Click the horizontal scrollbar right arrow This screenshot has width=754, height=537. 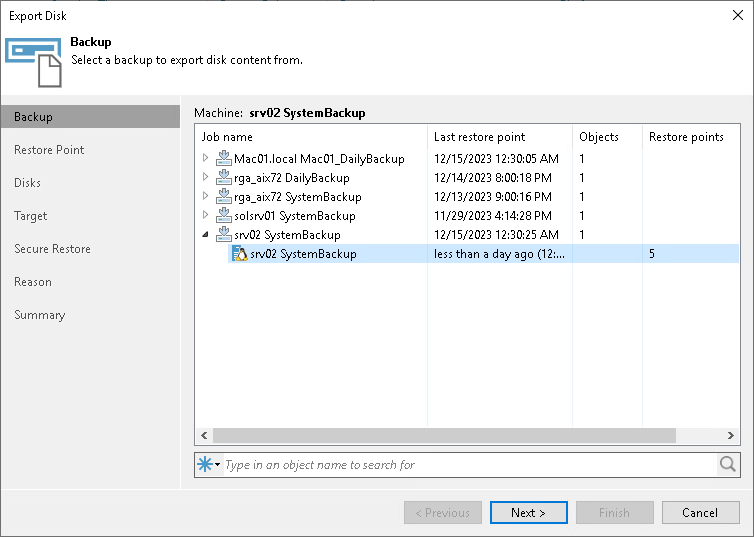(730, 436)
